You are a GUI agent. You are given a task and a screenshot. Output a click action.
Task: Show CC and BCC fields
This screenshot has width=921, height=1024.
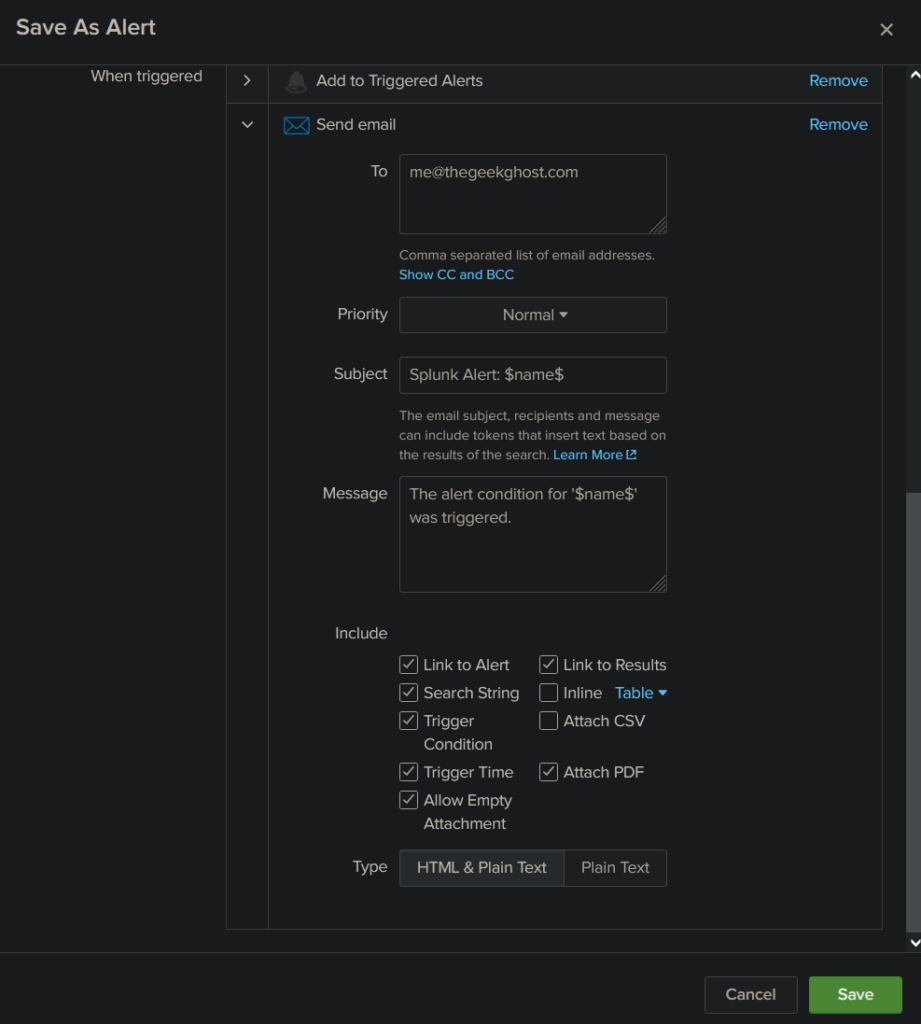pyautogui.click(x=456, y=274)
